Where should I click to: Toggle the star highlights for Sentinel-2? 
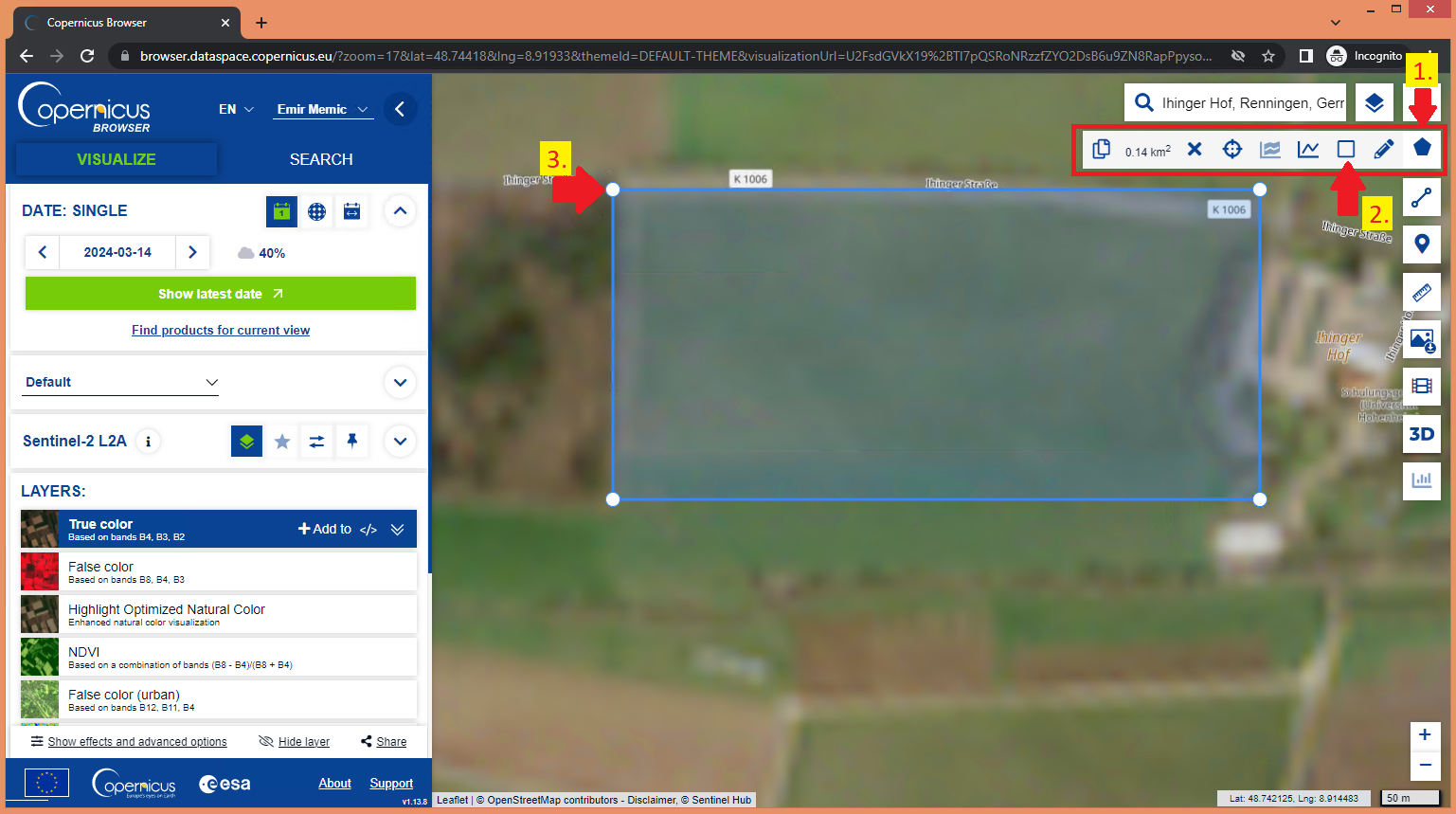click(x=282, y=442)
